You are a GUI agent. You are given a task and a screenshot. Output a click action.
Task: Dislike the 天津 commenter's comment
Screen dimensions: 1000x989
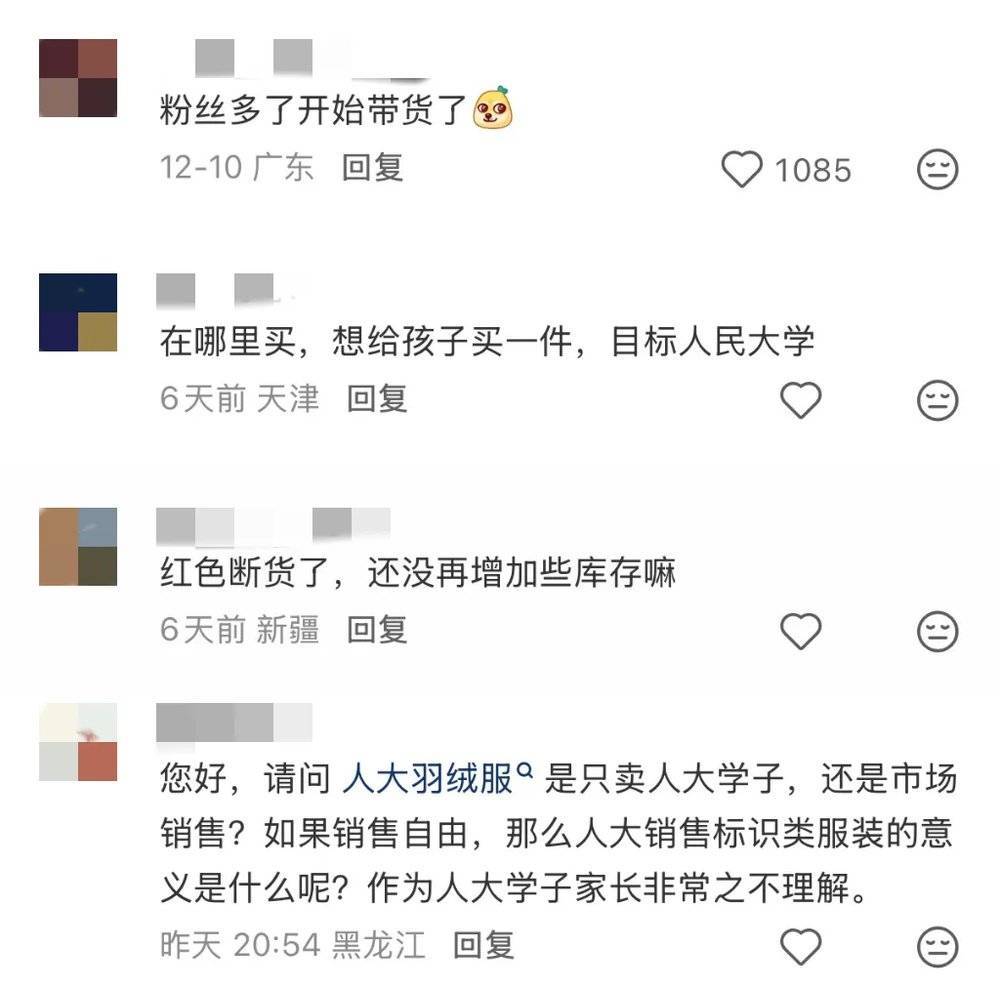(x=937, y=400)
